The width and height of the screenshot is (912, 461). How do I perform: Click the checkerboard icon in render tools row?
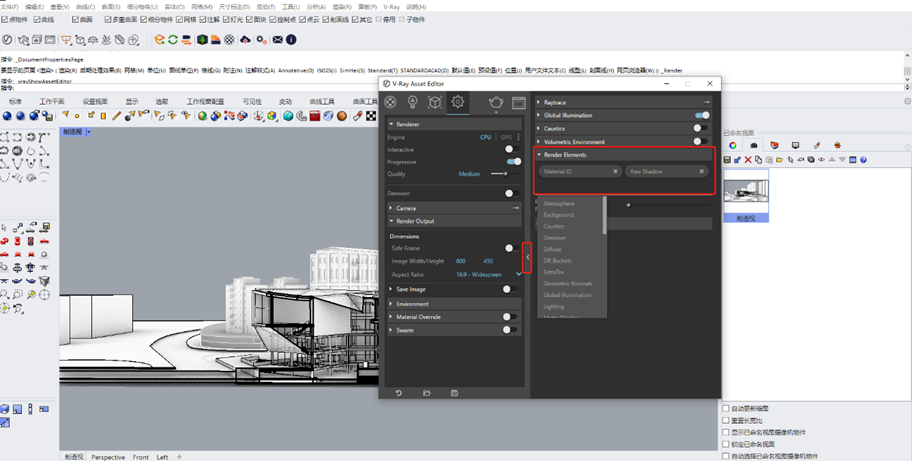[x=369, y=116]
